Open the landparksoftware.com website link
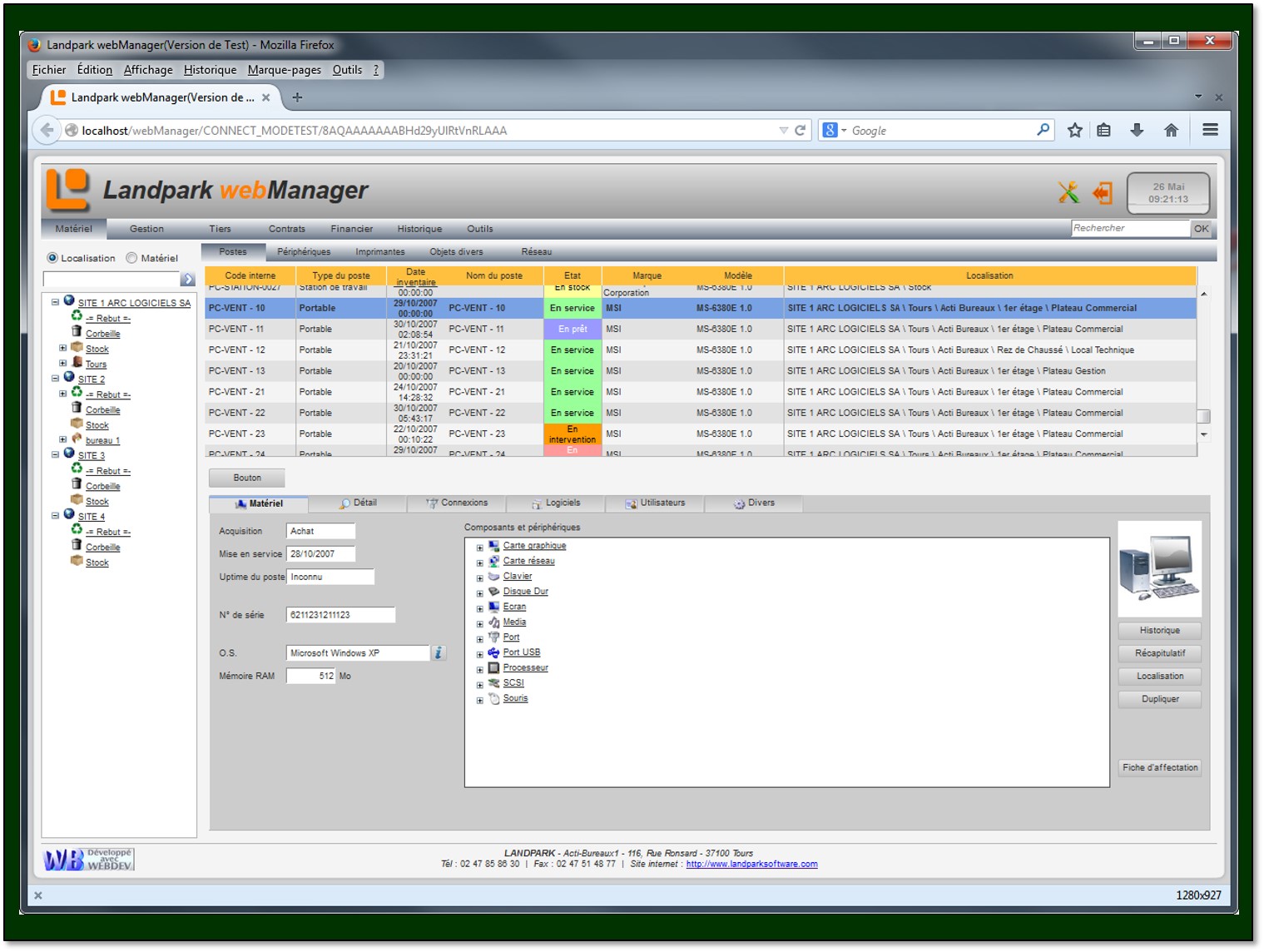 tap(751, 864)
